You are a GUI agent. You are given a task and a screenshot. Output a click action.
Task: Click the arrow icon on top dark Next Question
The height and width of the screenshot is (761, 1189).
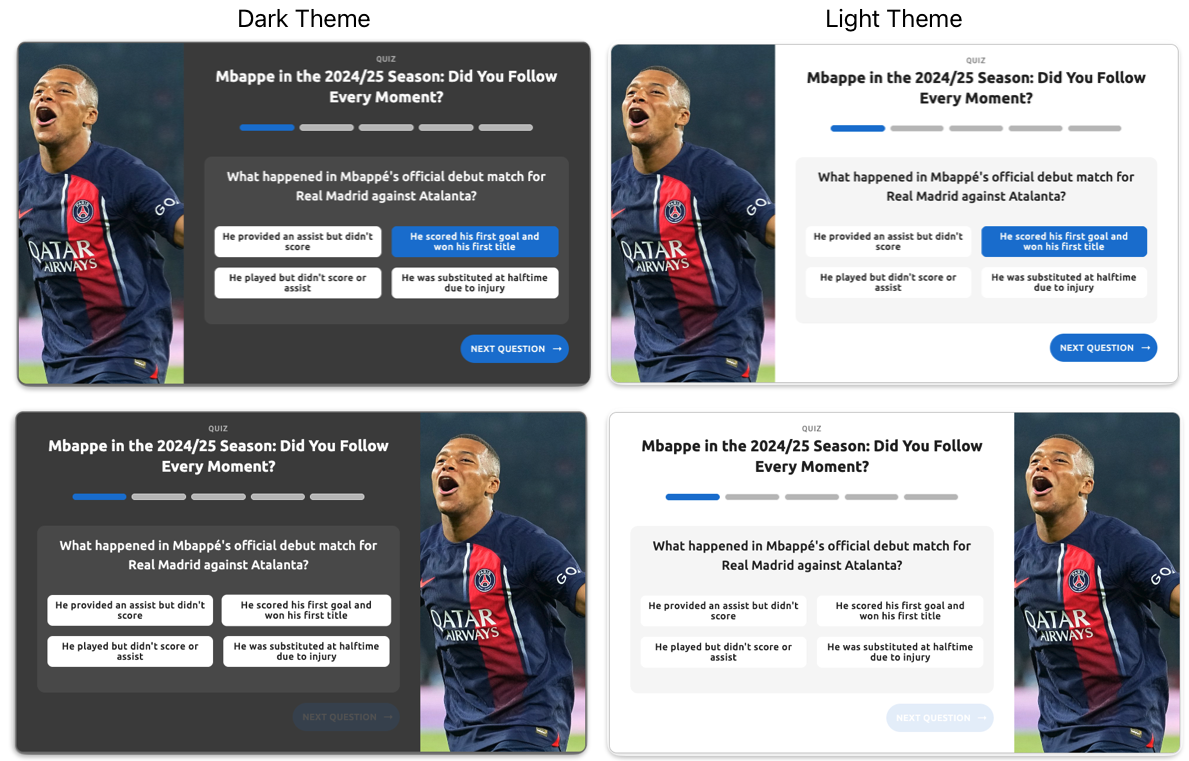click(557, 349)
